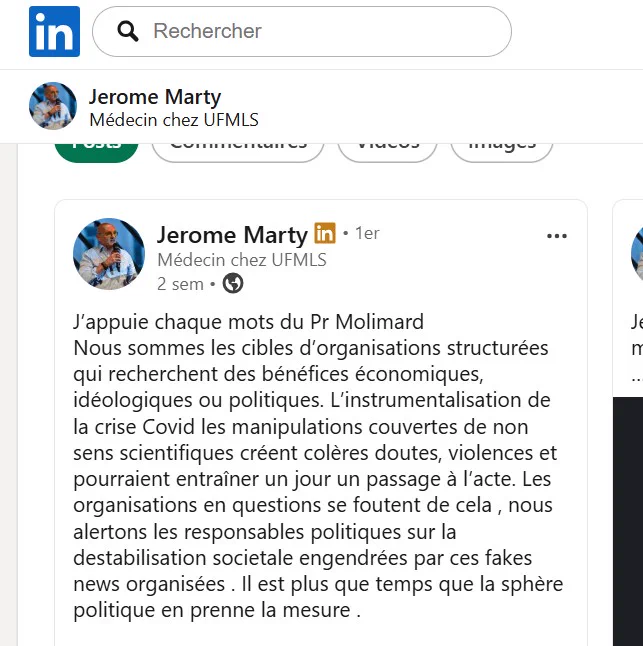Click the 1er connection degree label
Image resolution: width=643 pixels, height=646 pixels.
[x=367, y=234]
